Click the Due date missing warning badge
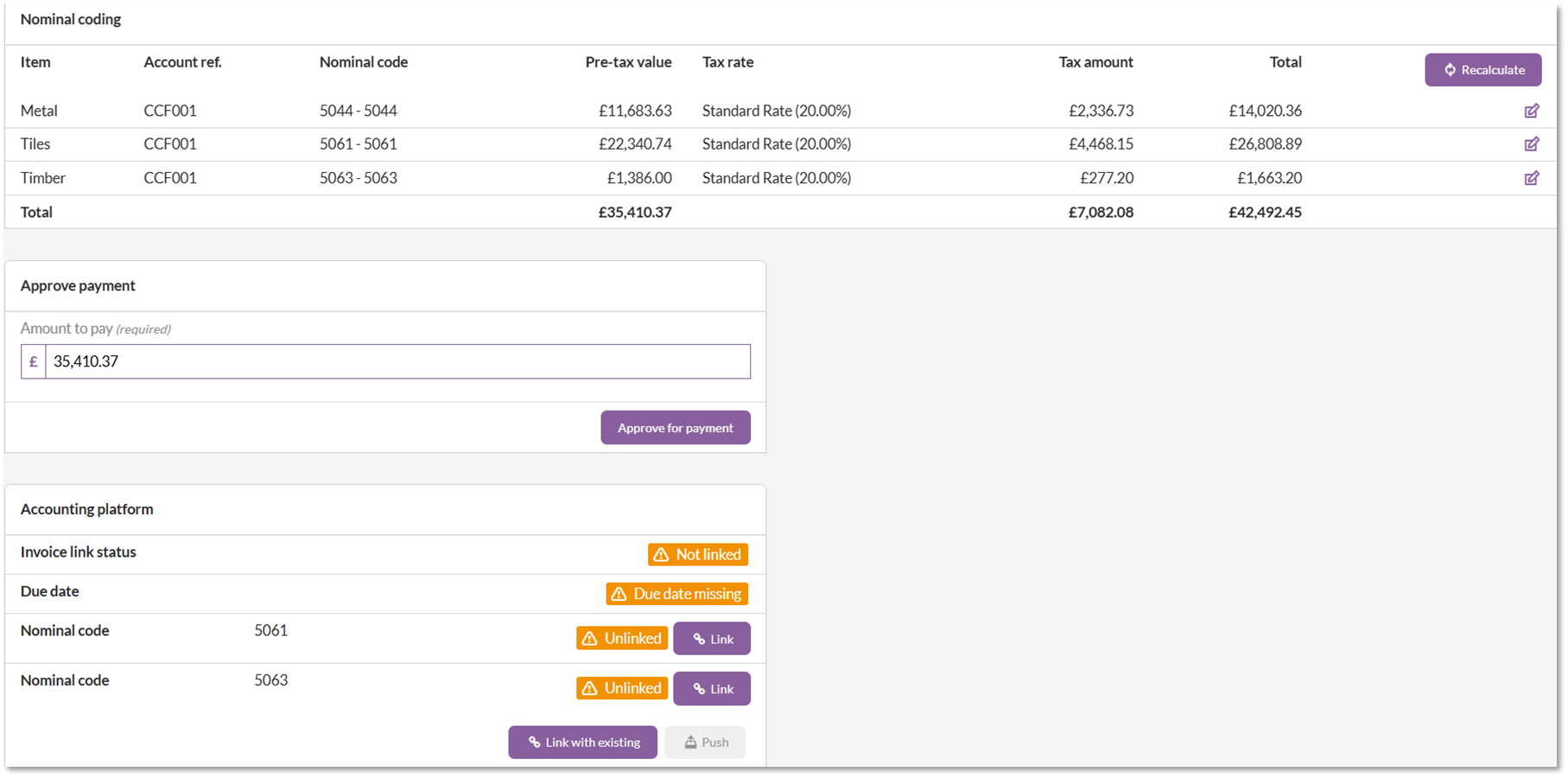The width and height of the screenshot is (1568, 778). (677, 594)
